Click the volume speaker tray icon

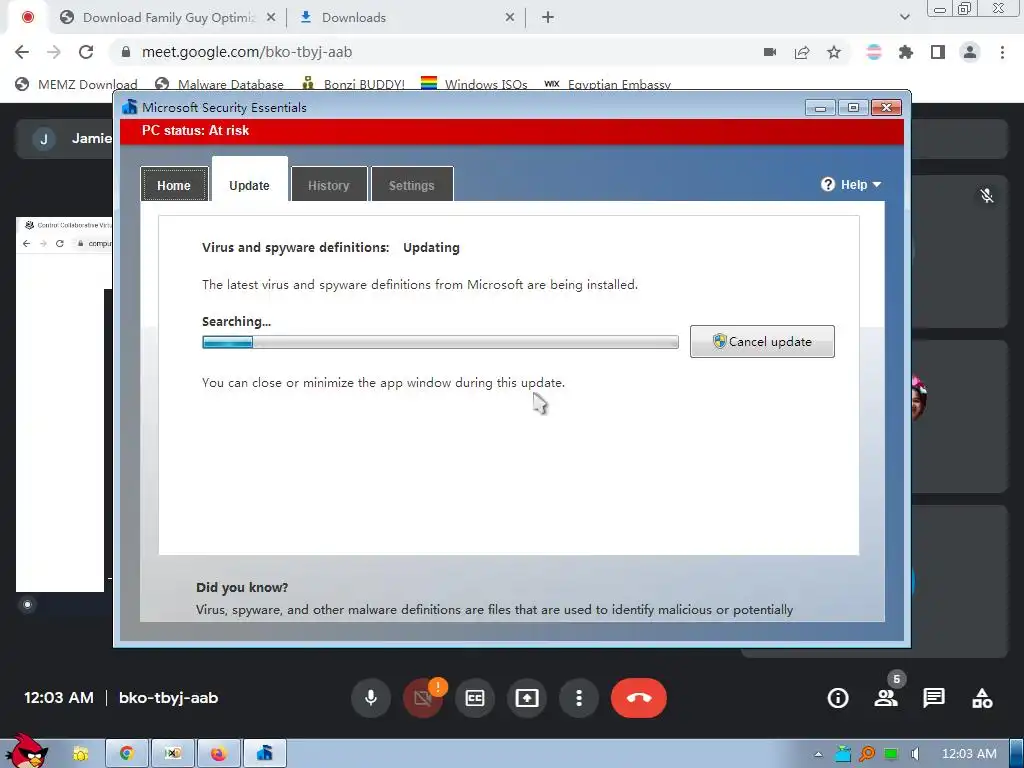pyautogui.click(x=916, y=754)
